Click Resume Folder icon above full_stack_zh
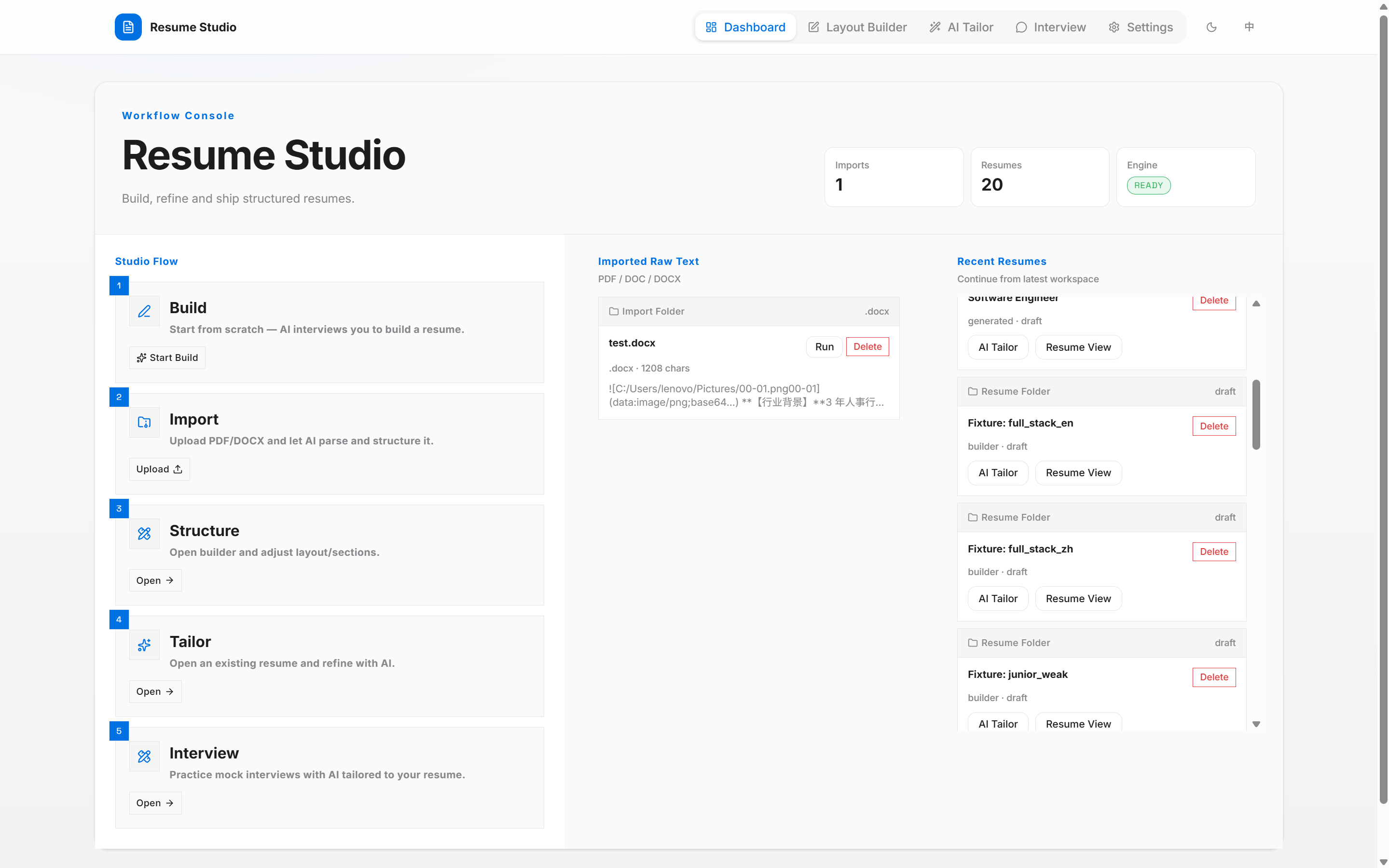Screen dimensions: 1389x868 973,517
